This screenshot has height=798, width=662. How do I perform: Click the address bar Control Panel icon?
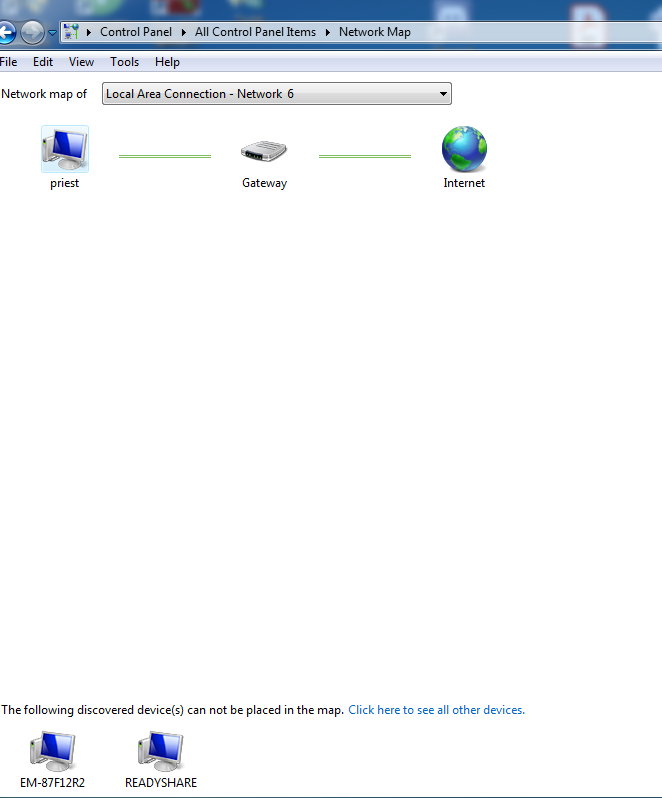[x=71, y=32]
